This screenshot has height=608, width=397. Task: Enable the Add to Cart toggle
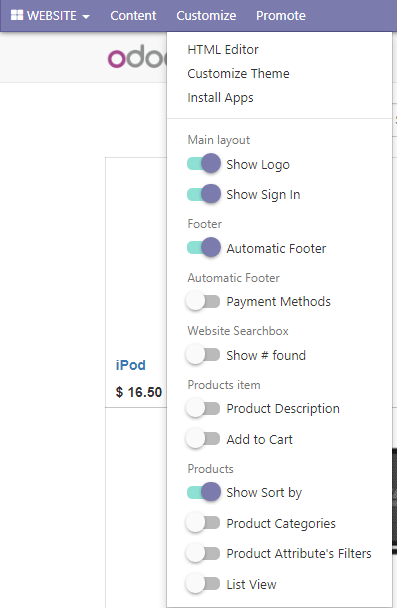point(203,439)
